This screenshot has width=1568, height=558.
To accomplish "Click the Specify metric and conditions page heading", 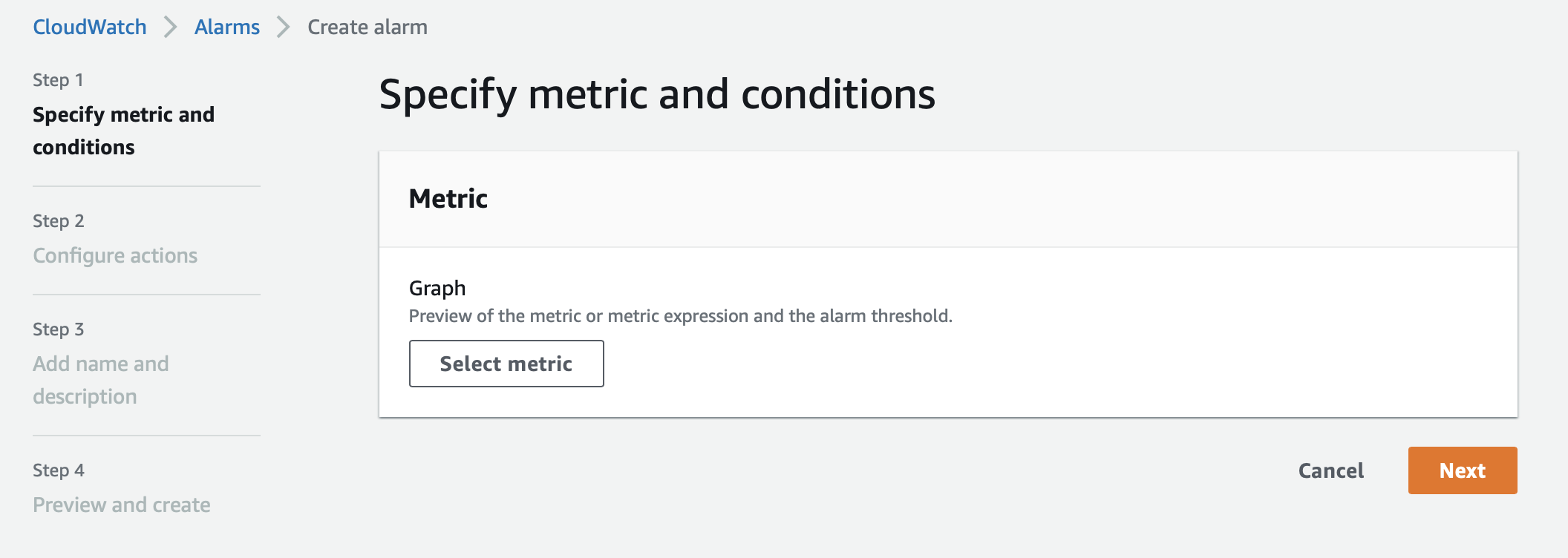I will pos(657,95).
